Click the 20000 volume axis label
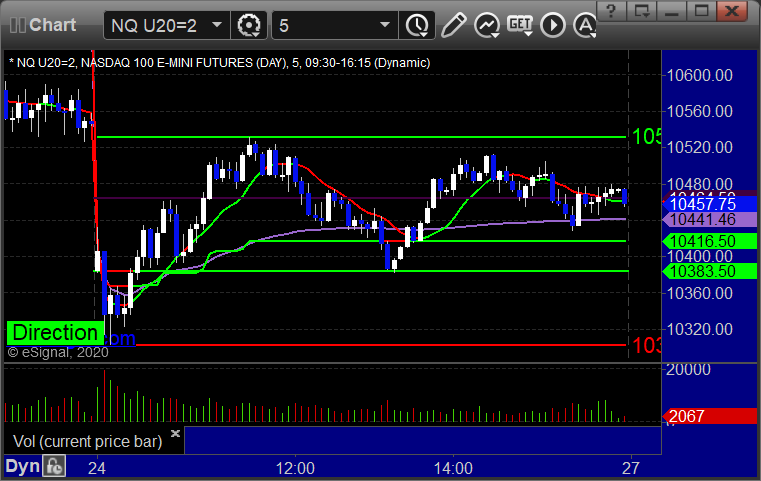This screenshot has height=481, width=761. pyautogui.click(x=688, y=370)
